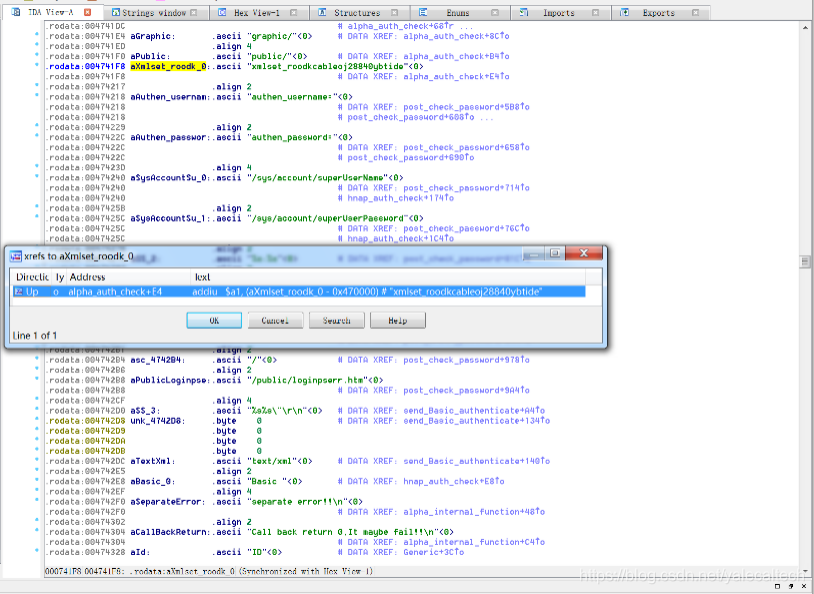Close the xrefs to aXmlset_roodk_0 dialog
Screen dimensions: 814x594
pyautogui.click(x=584, y=253)
